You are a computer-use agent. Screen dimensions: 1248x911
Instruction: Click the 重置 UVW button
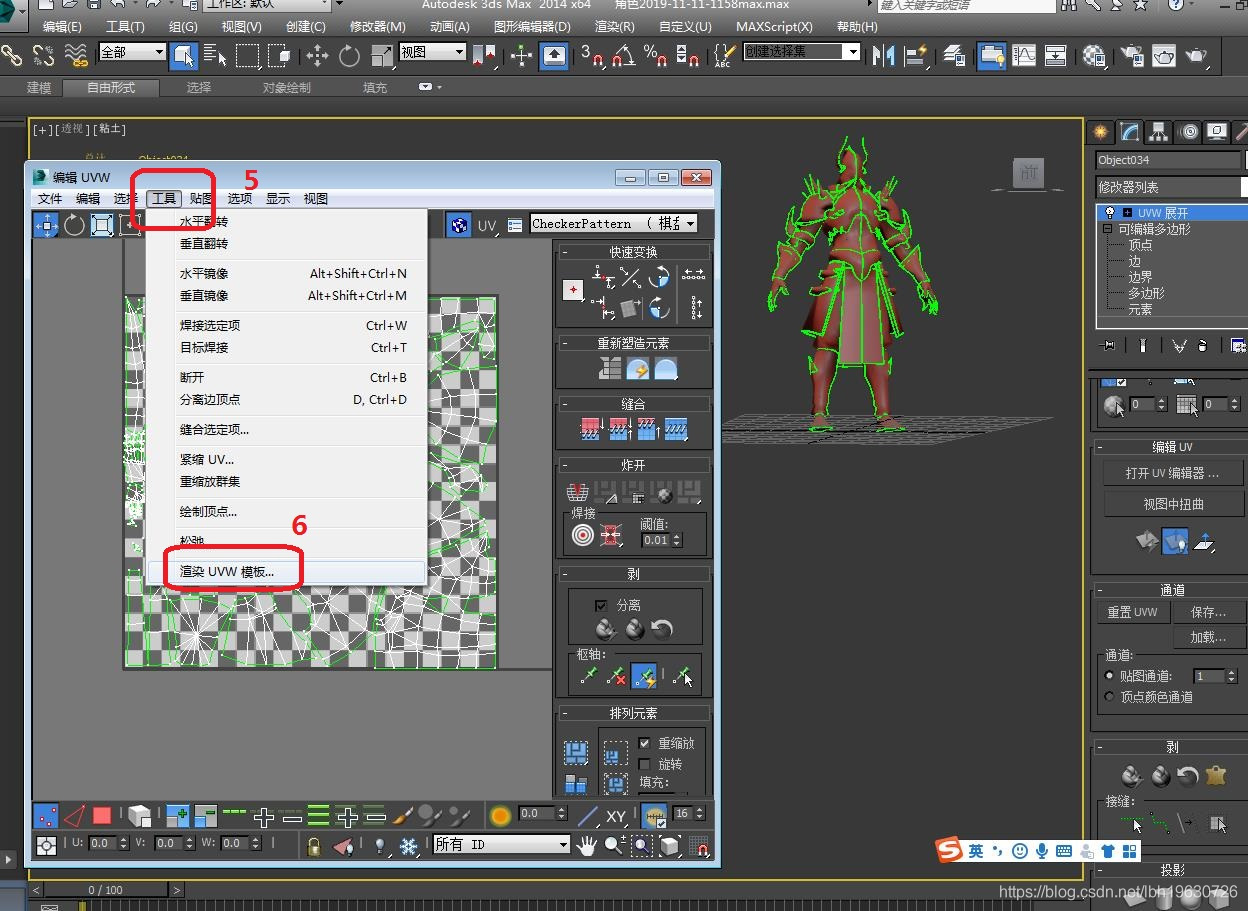point(1132,612)
